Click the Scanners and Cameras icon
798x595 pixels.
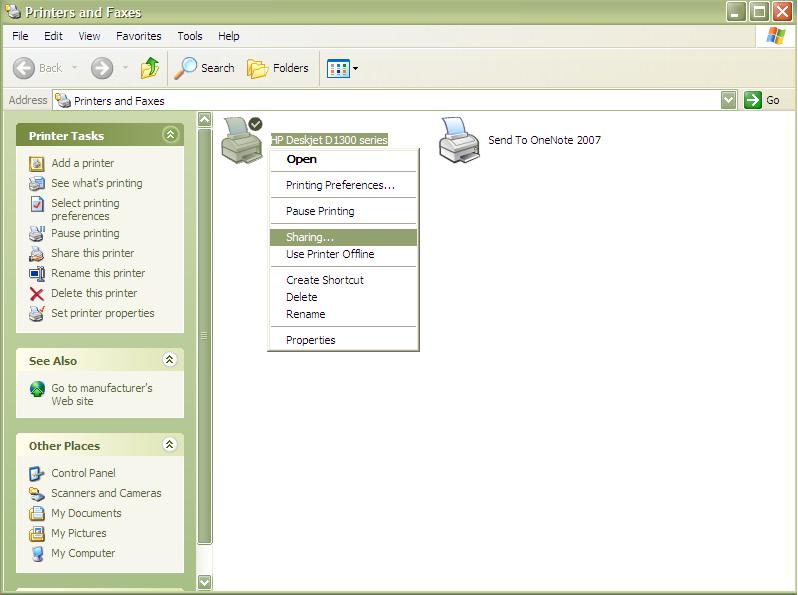(37, 493)
